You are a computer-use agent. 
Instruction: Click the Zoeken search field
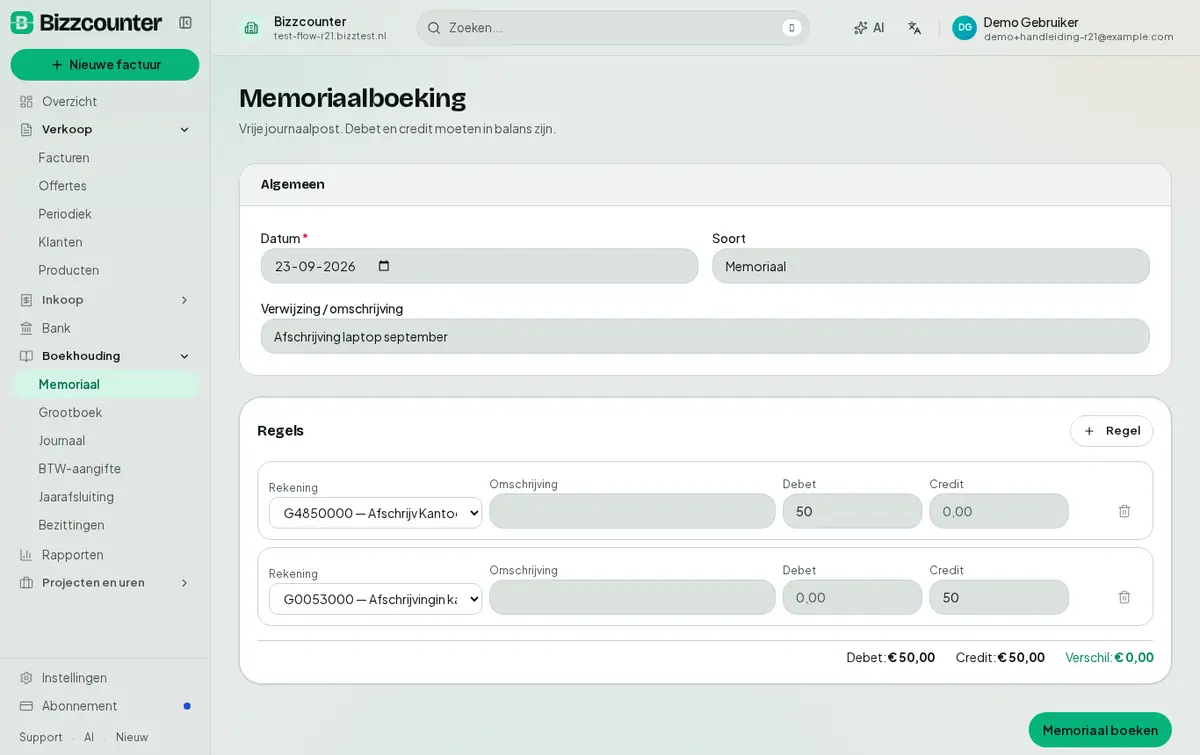tap(613, 28)
